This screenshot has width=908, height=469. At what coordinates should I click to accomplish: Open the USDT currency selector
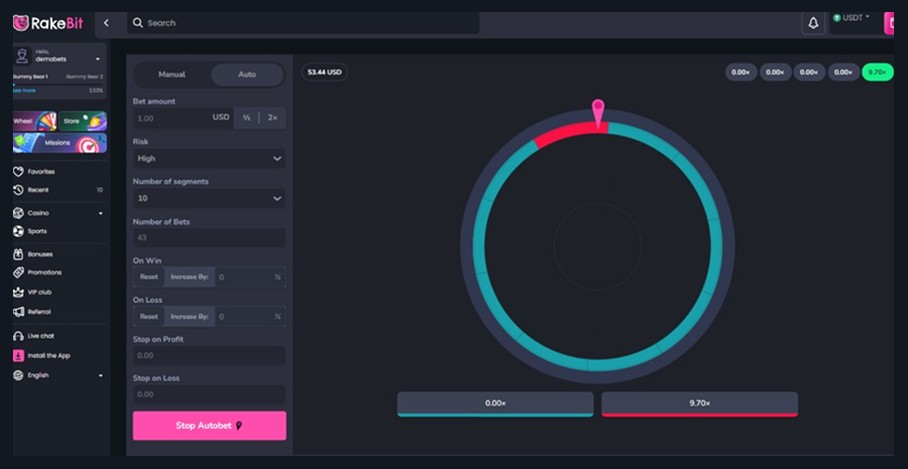click(852, 18)
